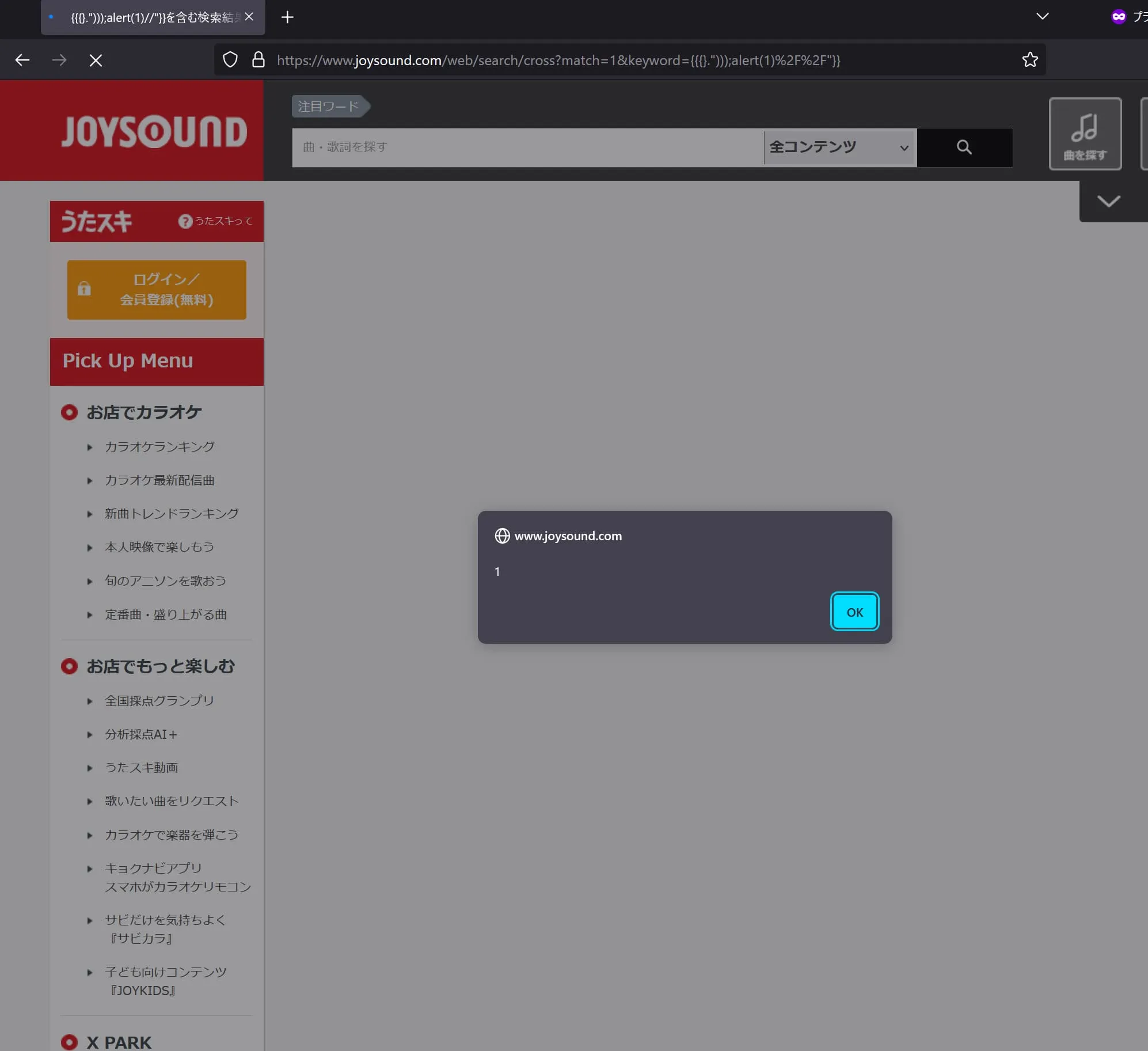
Task: Open the list all tabs chevron
Action: (x=1042, y=16)
